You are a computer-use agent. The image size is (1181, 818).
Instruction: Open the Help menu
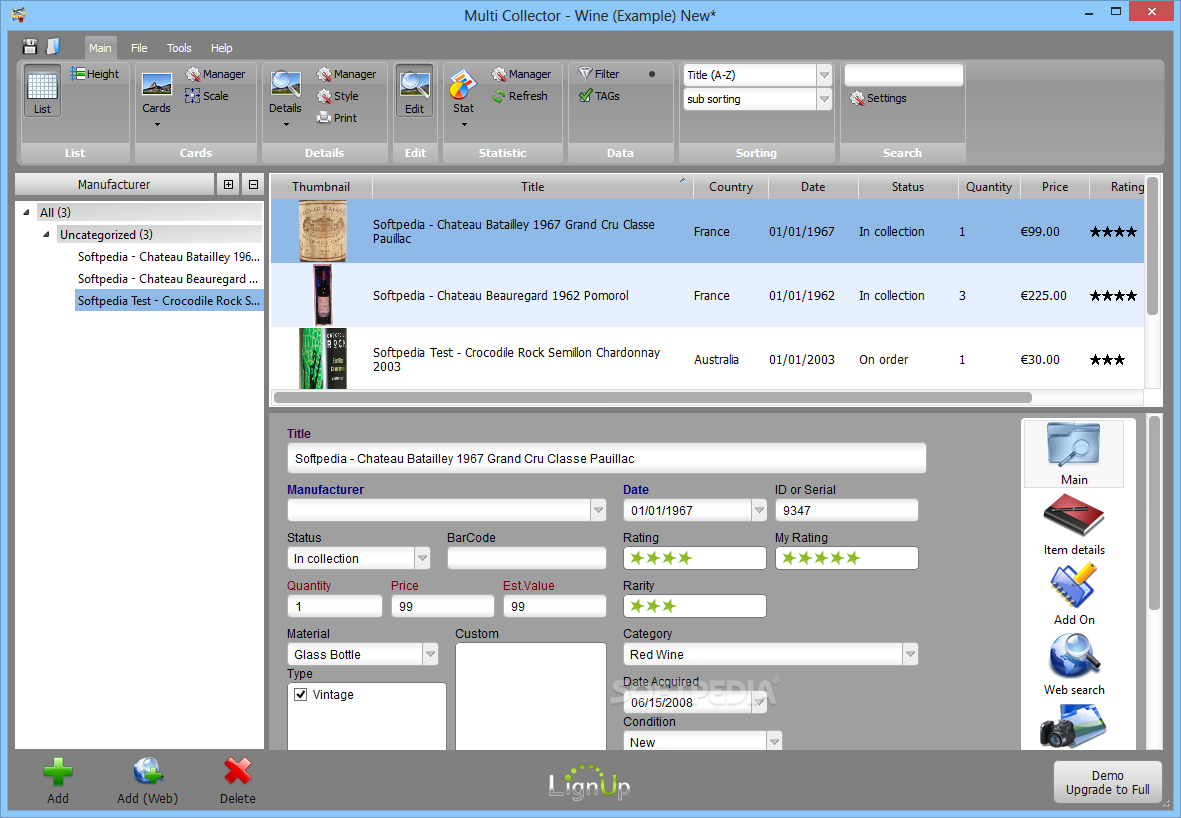(x=221, y=47)
